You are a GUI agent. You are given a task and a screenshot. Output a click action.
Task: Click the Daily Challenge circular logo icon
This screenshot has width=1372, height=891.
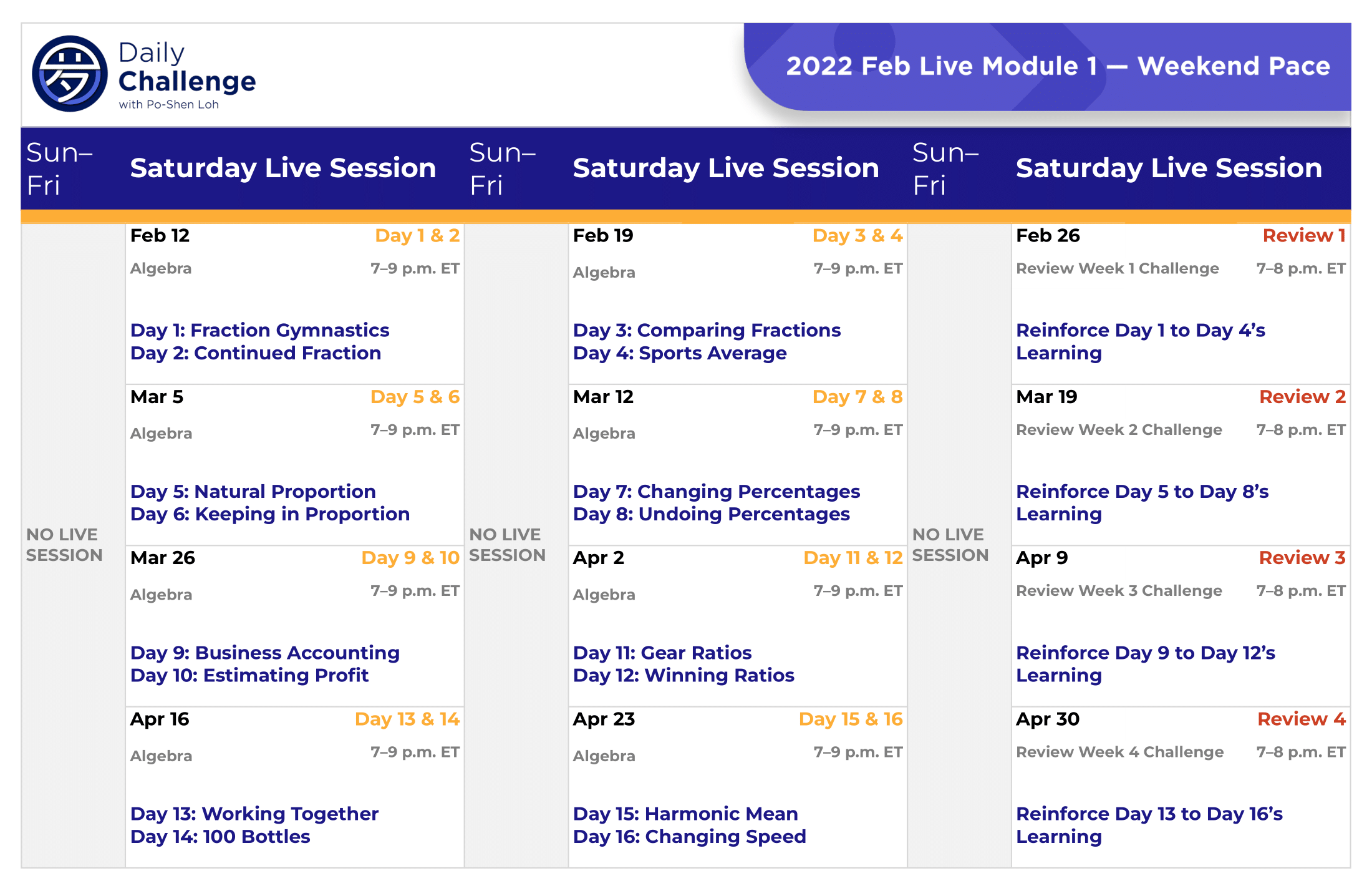69,74
